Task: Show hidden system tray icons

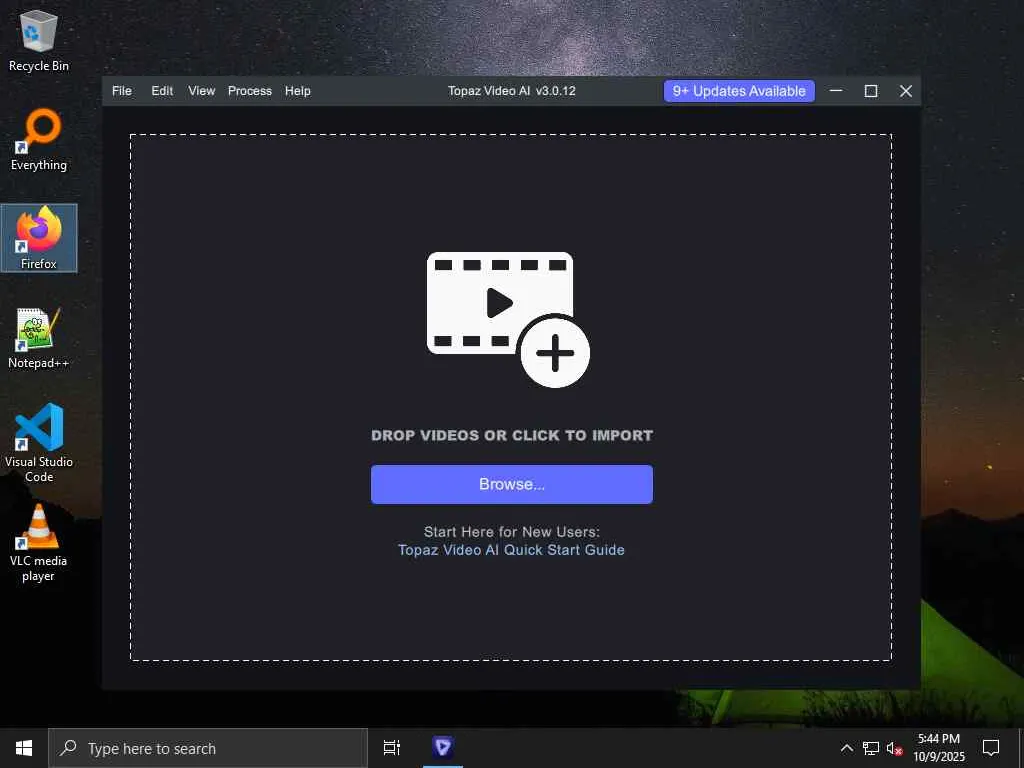Action: 846,748
